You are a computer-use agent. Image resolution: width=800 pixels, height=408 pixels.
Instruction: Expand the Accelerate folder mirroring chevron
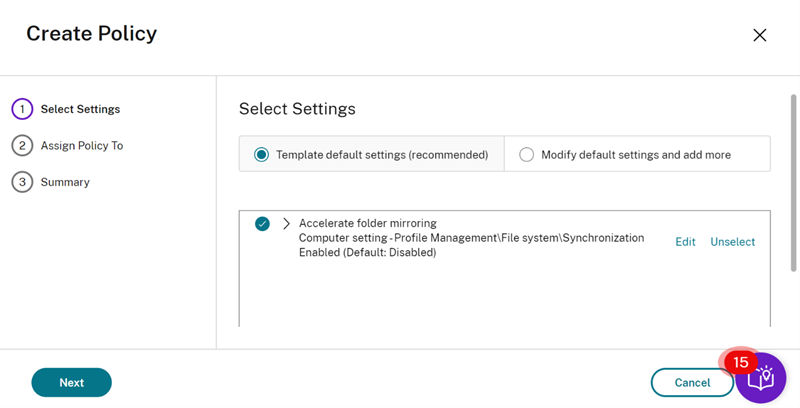click(286, 223)
